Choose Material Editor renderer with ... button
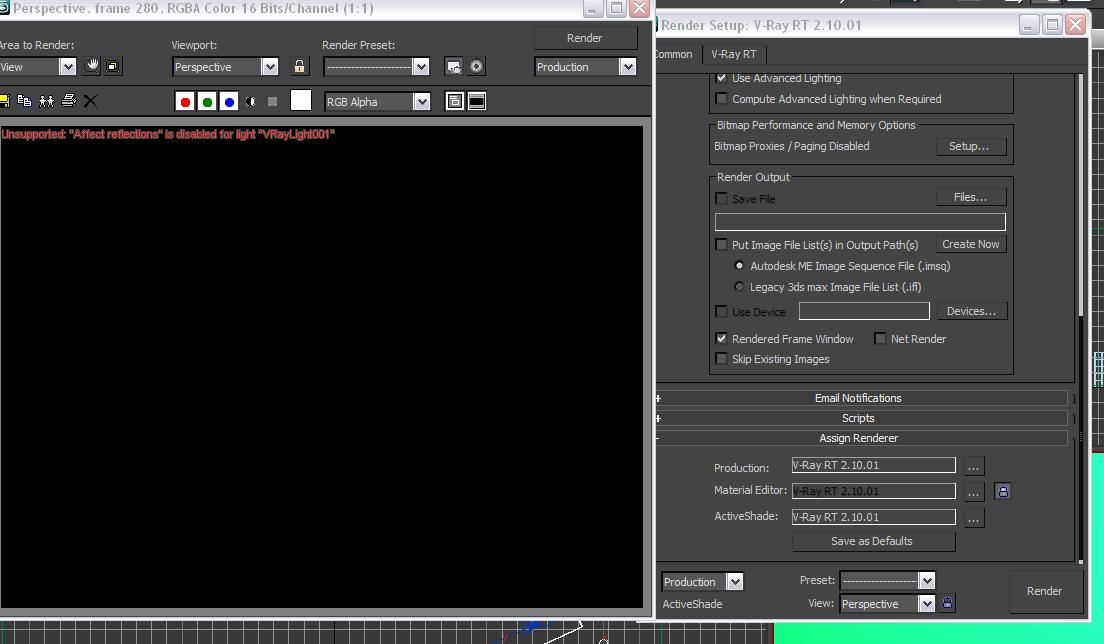This screenshot has height=644, width=1104. (973, 492)
